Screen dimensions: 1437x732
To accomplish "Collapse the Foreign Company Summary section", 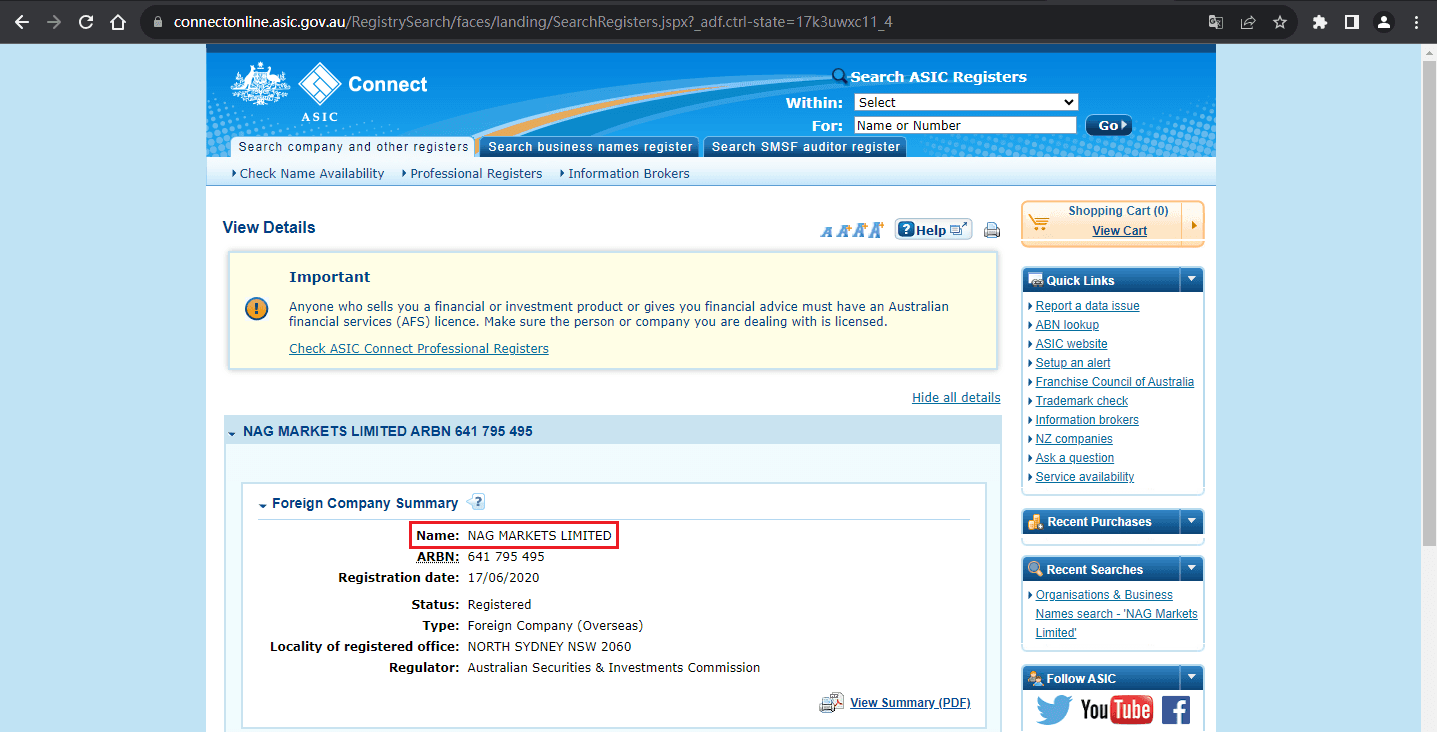I will 262,504.
